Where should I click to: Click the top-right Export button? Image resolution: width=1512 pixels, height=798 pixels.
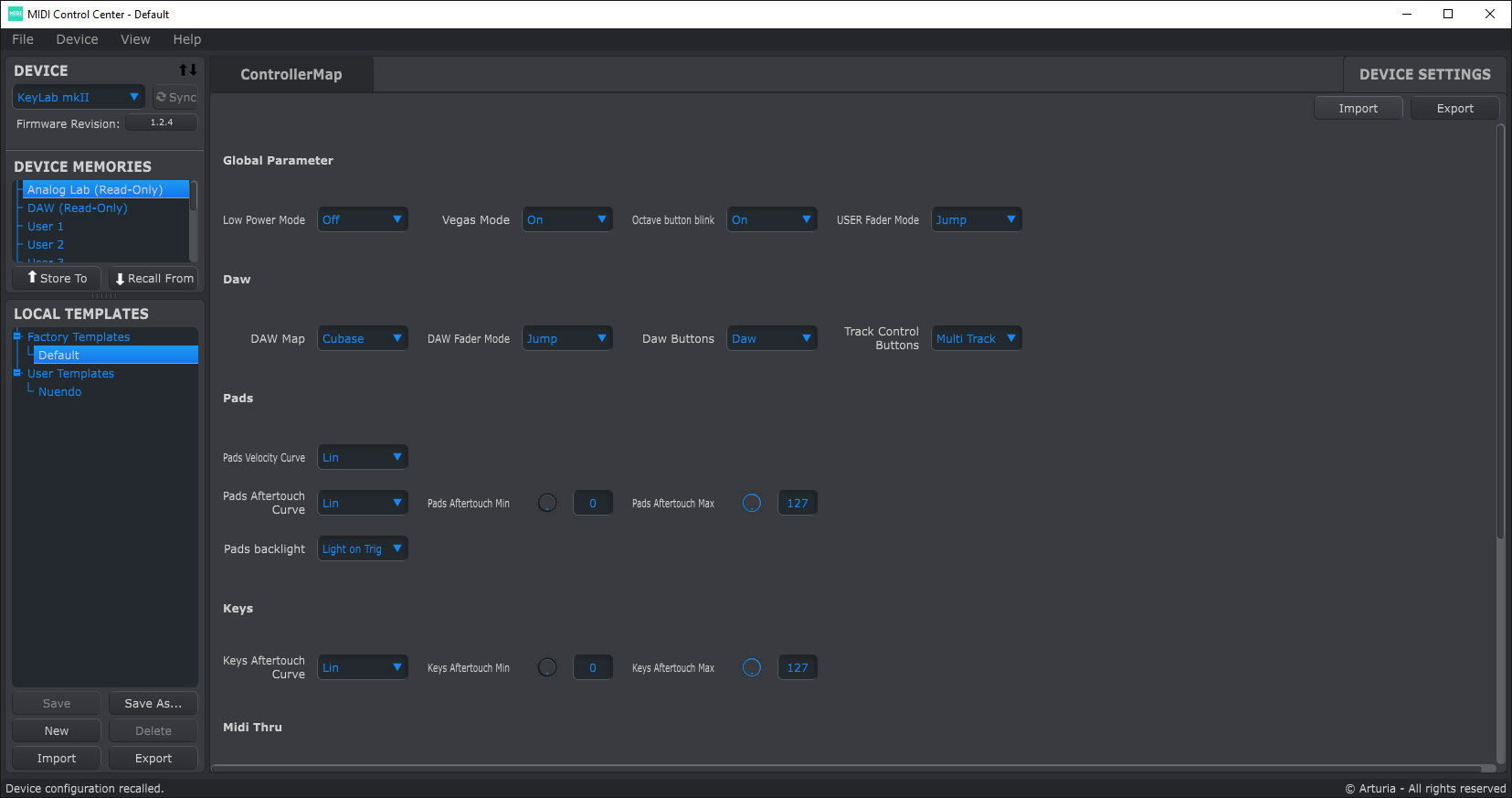pos(1454,108)
